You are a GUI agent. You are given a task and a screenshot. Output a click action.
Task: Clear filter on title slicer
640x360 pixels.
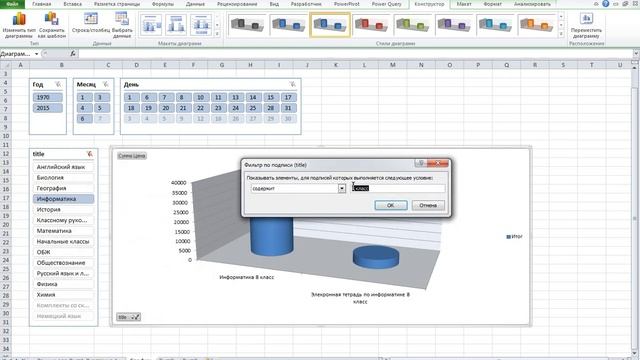[89, 154]
